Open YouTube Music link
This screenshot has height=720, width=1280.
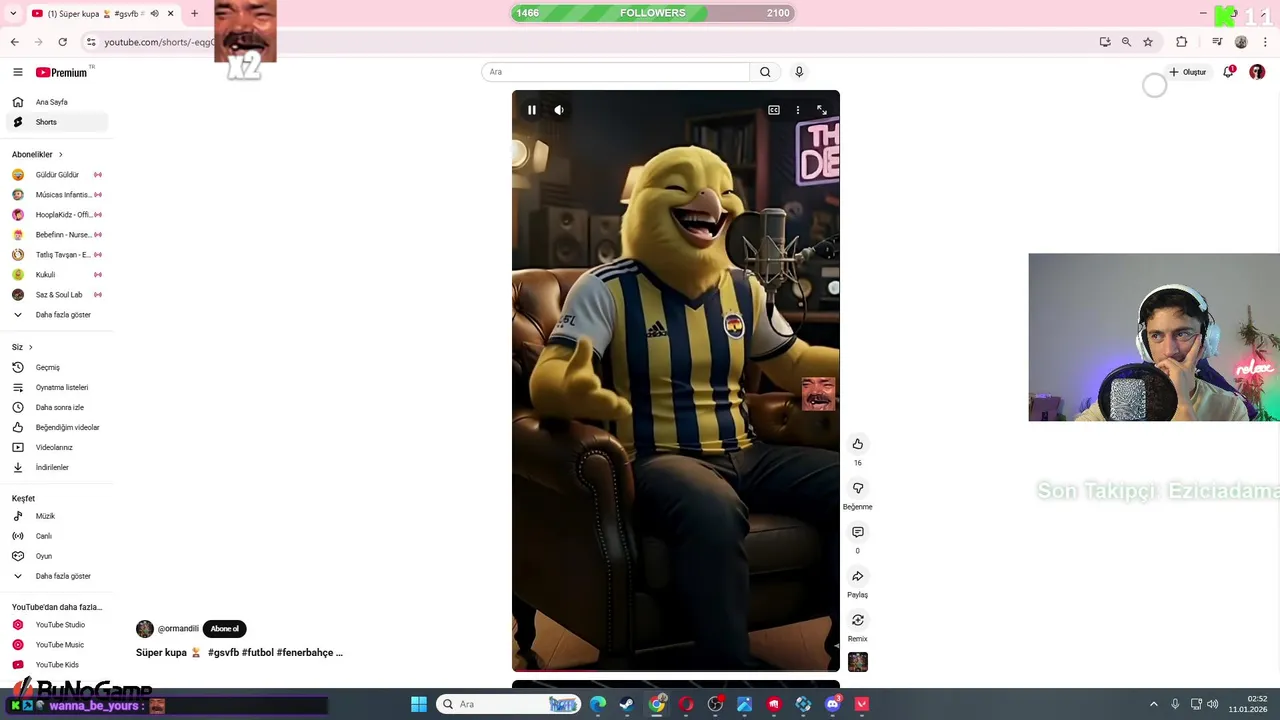57,645
